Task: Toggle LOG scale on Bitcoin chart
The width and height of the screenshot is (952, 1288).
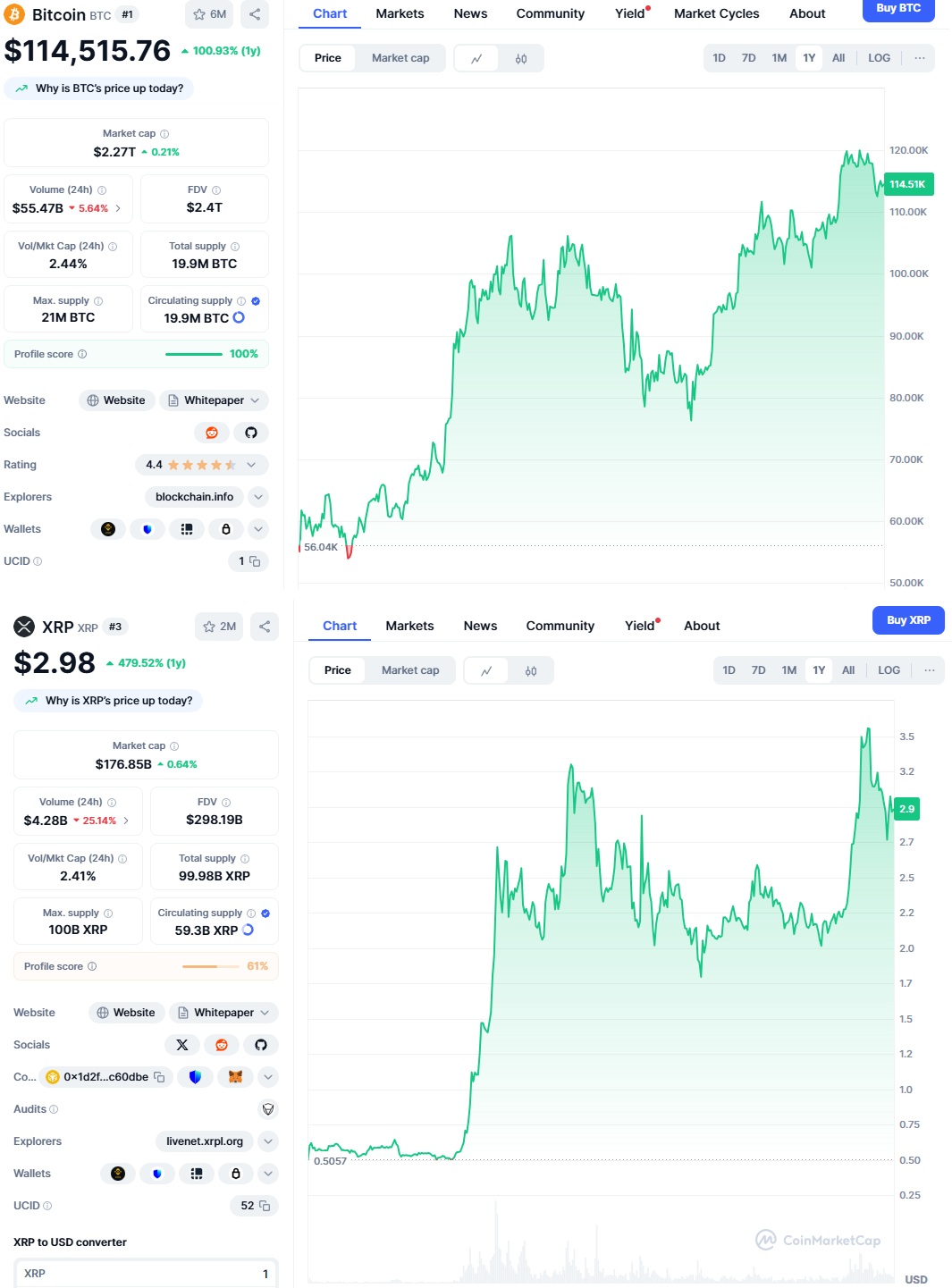Action: pyautogui.click(x=879, y=58)
